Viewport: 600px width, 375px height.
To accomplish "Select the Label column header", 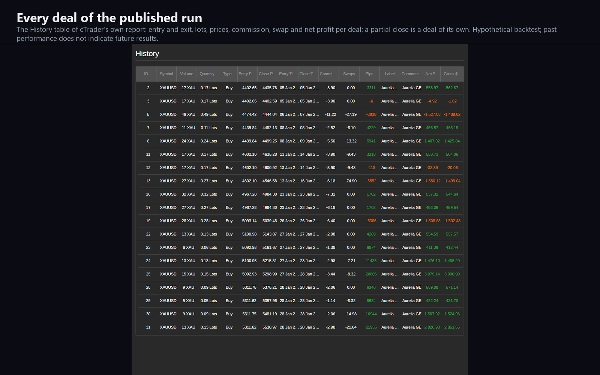I will click(x=390, y=74).
